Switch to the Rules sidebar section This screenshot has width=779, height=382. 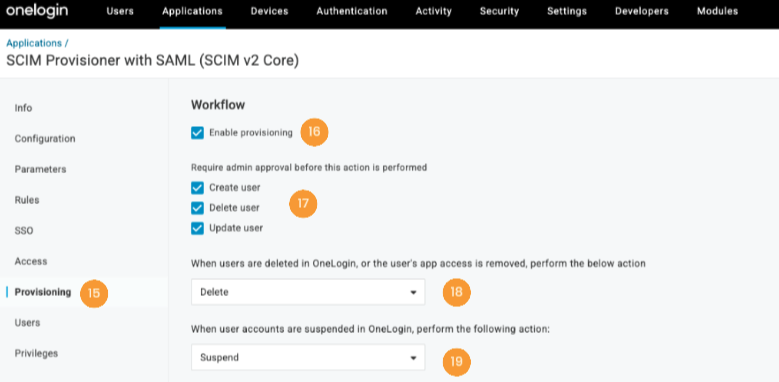(x=27, y=200)
